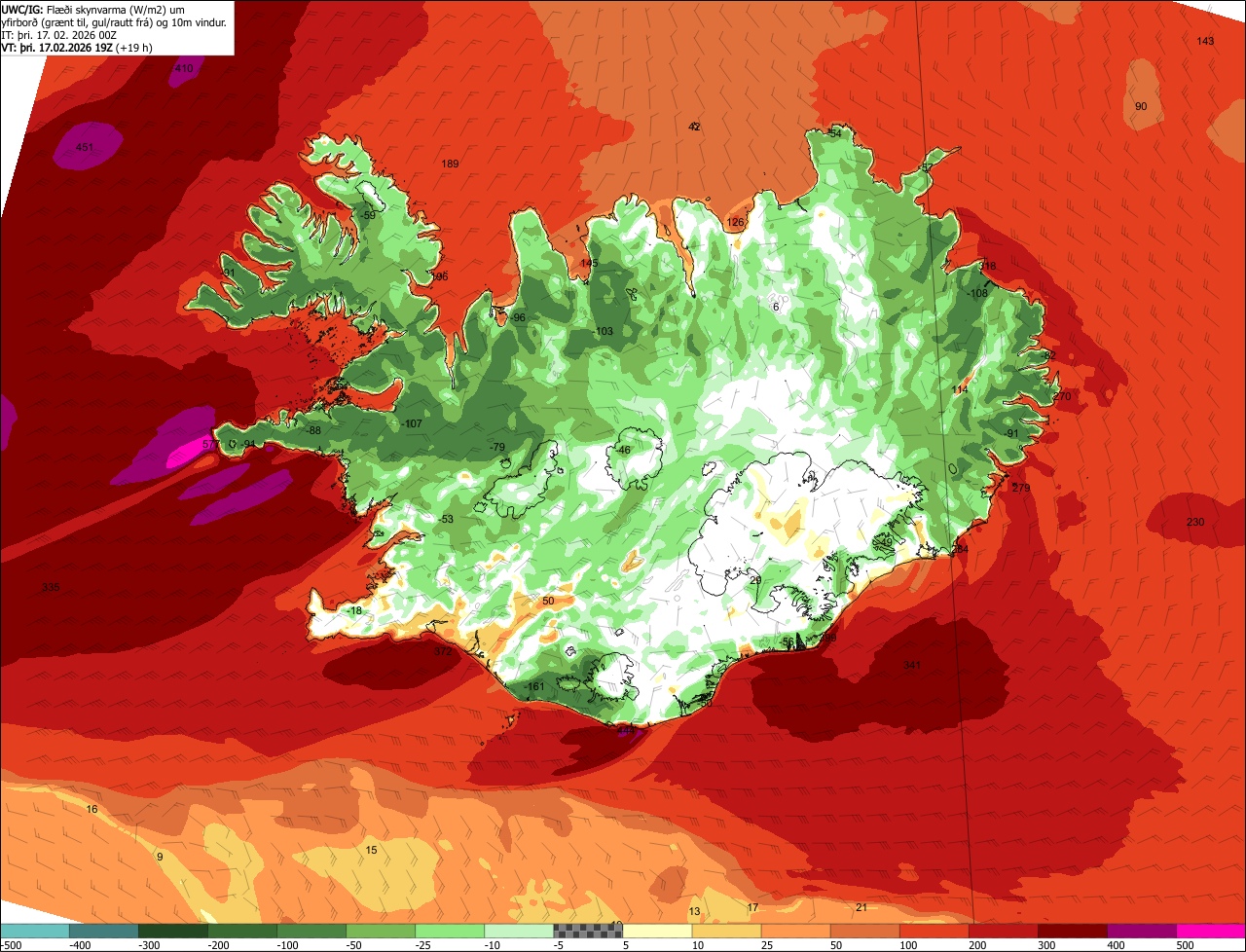Click the '577' flux value off the western peninsula
This screenshot has height=952, width=1246.
coord(210,445)
